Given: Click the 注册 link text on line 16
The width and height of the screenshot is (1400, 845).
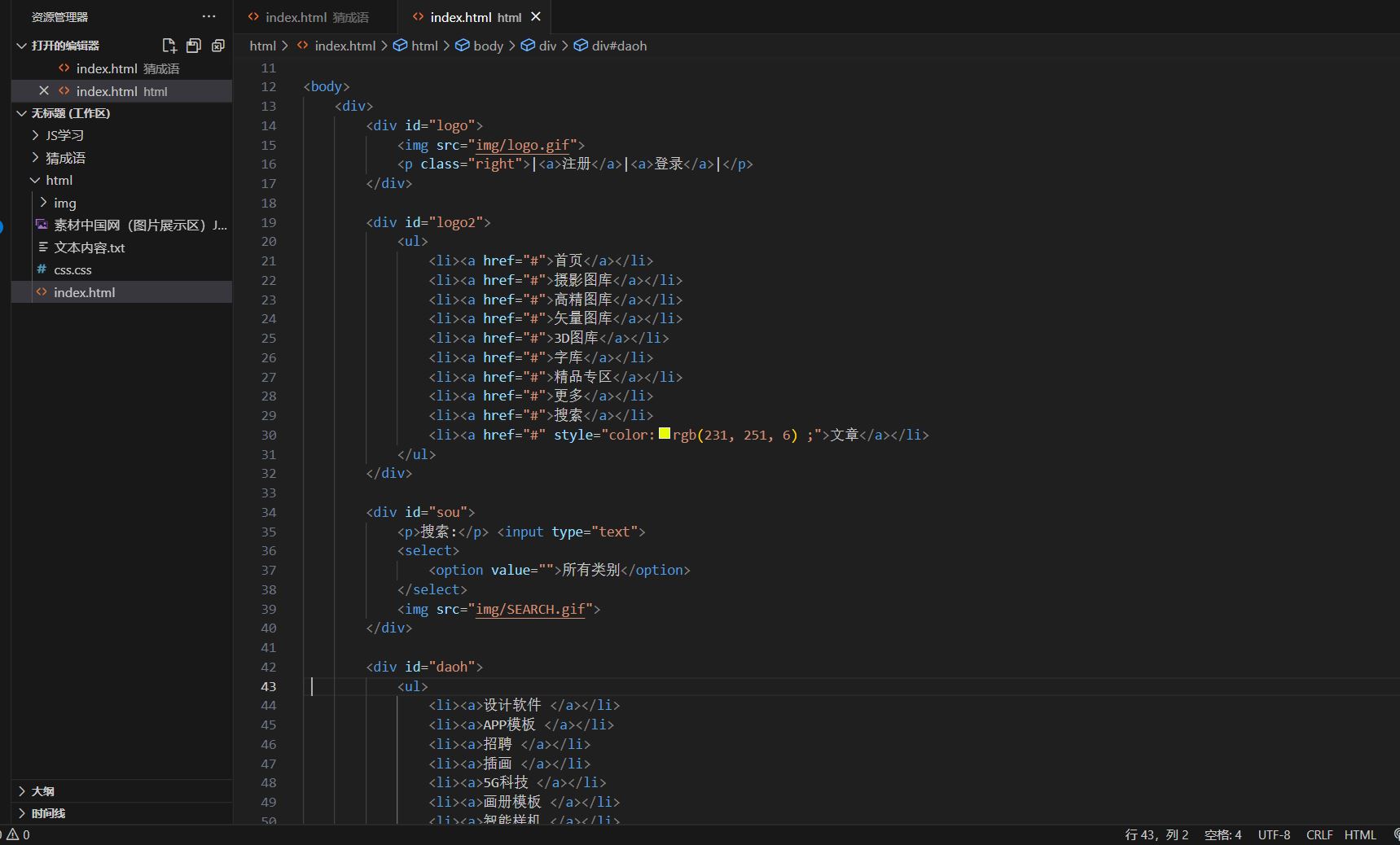Looking at the screenshot, I should click(576, 164).
